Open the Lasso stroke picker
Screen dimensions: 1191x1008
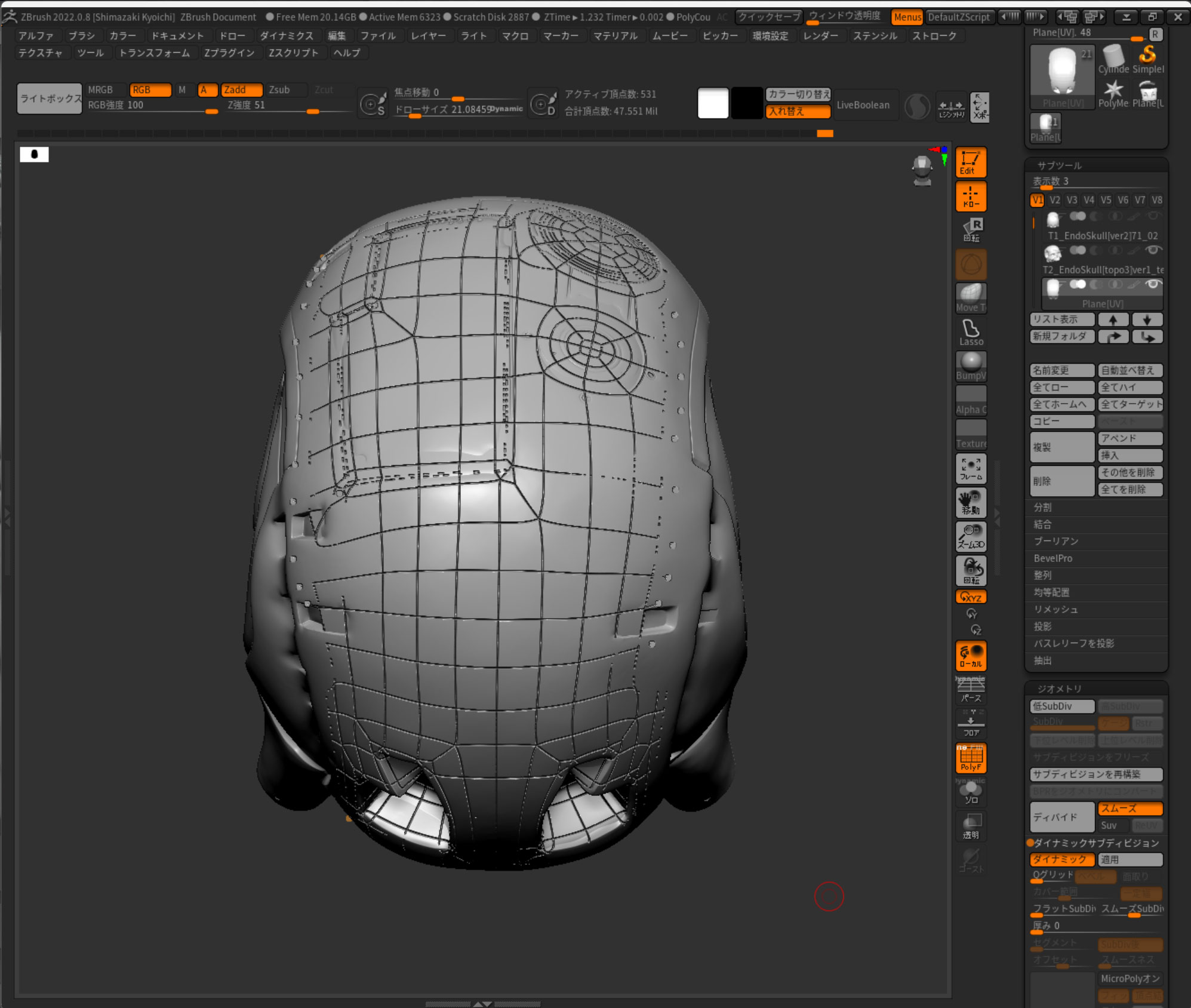[x=971, y=332]
